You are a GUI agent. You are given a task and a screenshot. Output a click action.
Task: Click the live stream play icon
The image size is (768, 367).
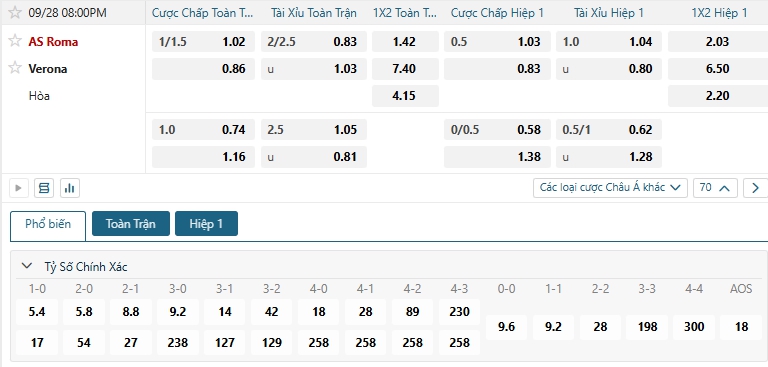(19, 188)
